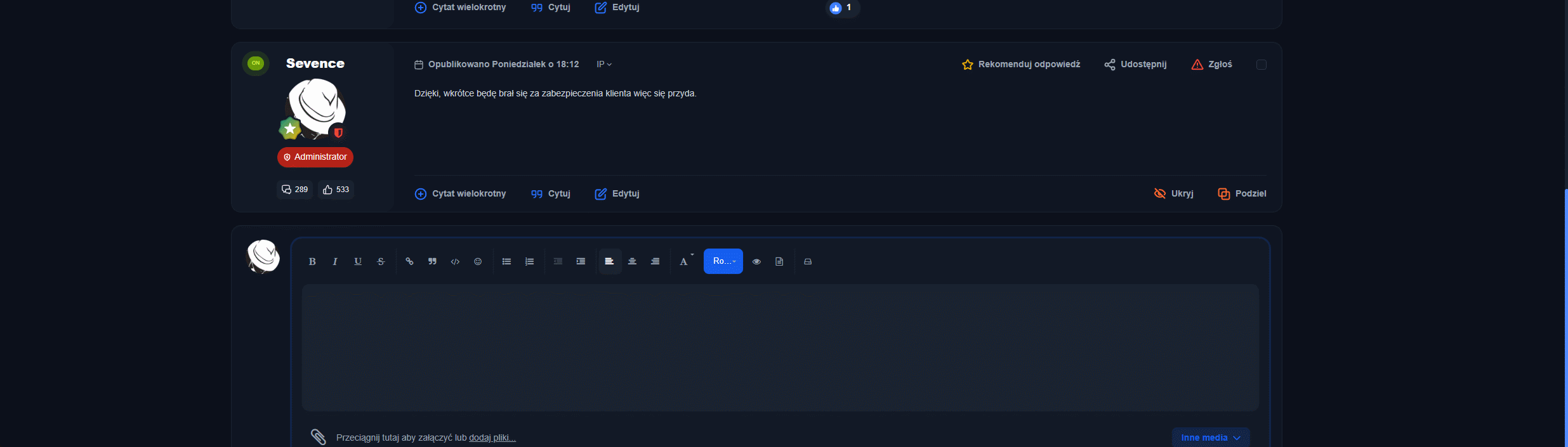The image size is (1568, 447).
Task: Click the page vertical scrollbar thumb
Action: (x=1565, y=317)
